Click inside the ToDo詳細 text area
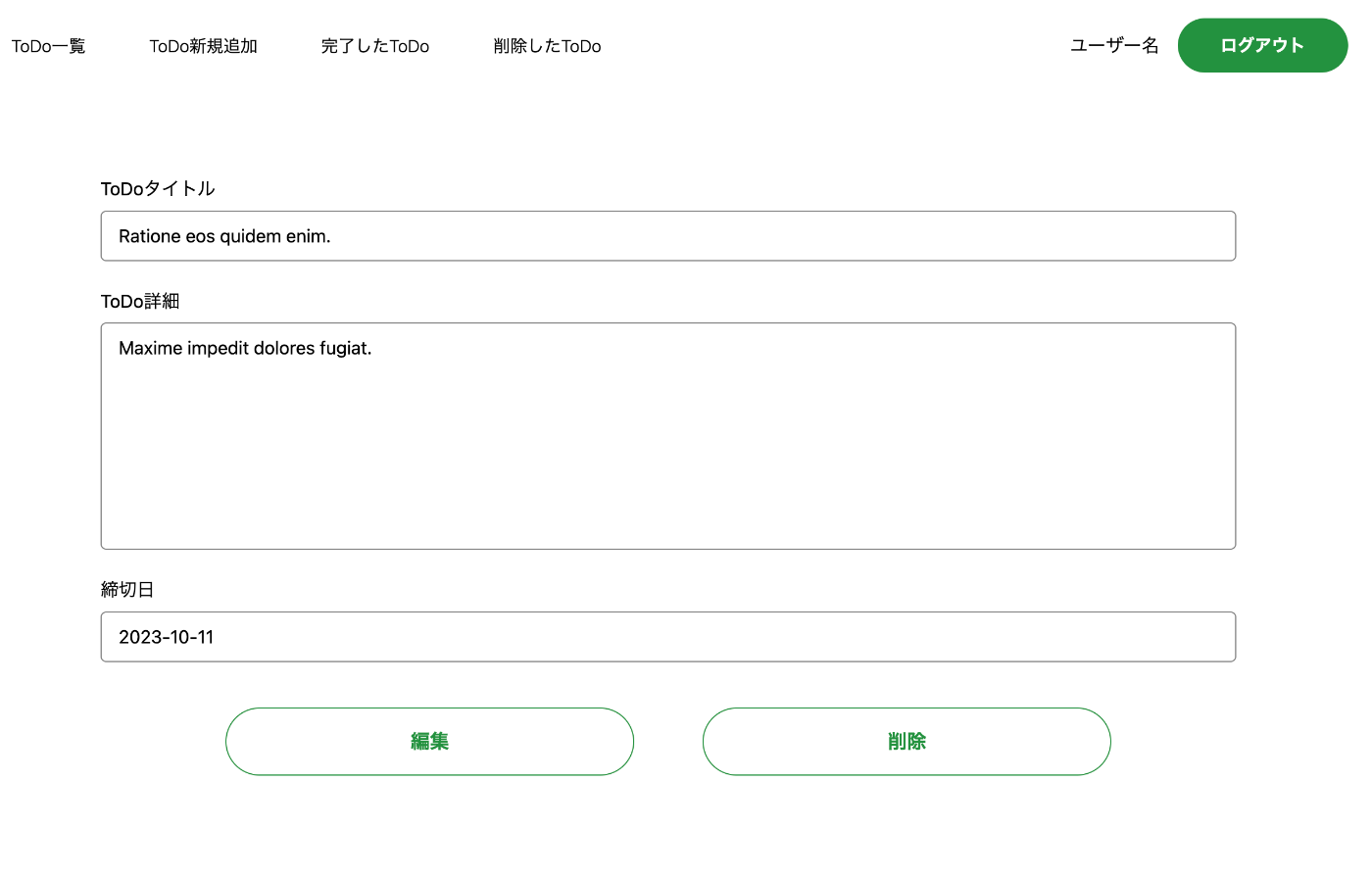 [668, 436]
